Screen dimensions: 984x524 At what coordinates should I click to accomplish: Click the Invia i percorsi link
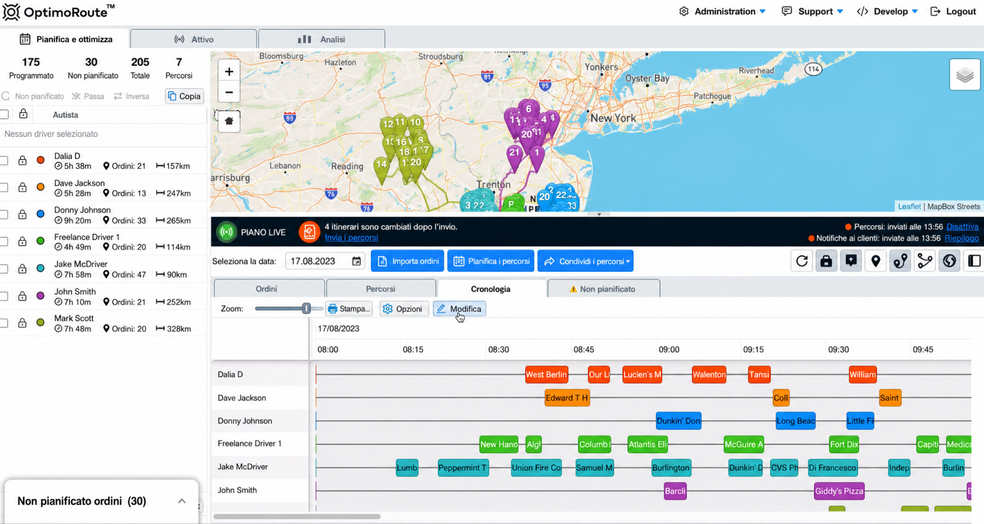pos(351,238)
